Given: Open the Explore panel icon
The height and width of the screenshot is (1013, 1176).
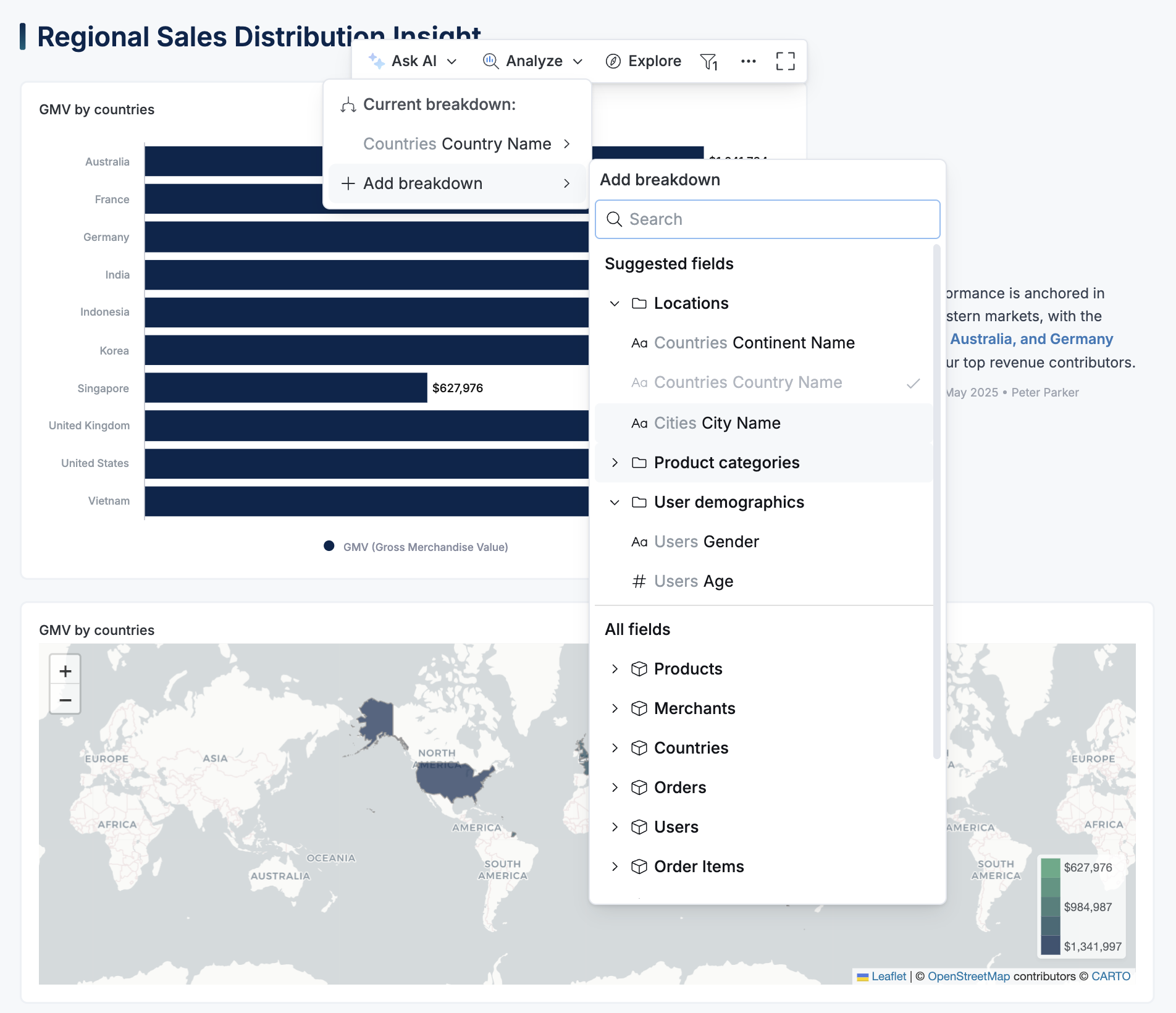Looking at the screenshot, I should 613,61.
